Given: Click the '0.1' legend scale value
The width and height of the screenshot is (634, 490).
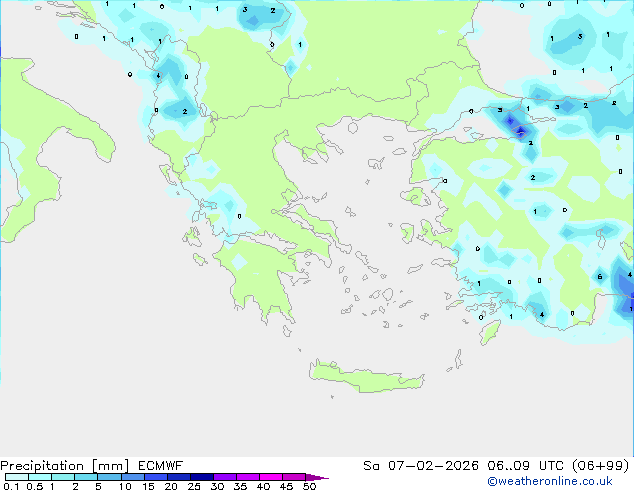Looking at the screenshot, I should pos(11,486).
